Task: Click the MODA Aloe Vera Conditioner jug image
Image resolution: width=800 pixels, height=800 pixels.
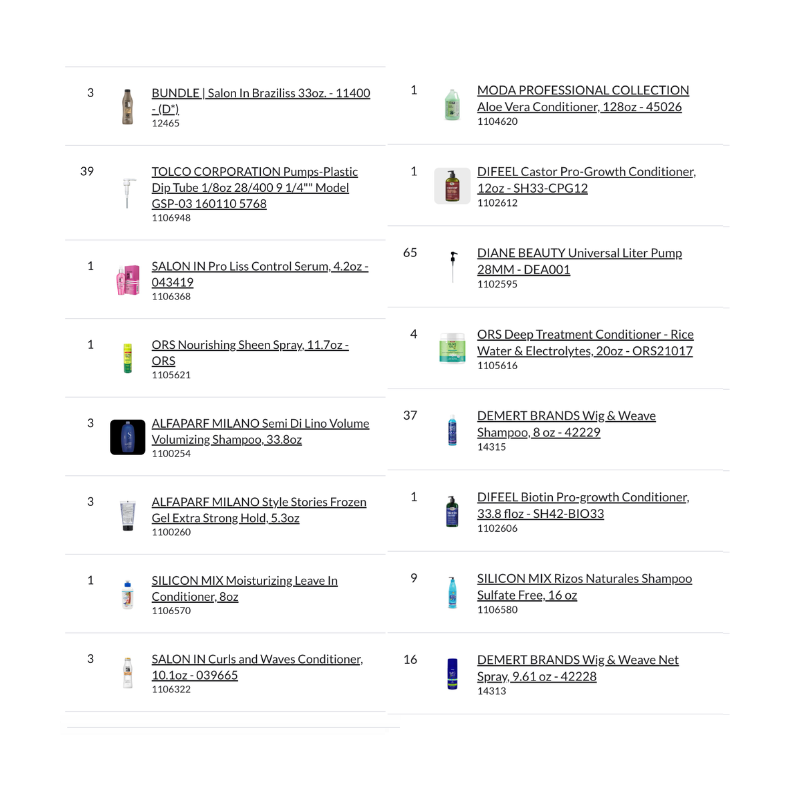Action: pyautogui.click(x=452, y=105)
